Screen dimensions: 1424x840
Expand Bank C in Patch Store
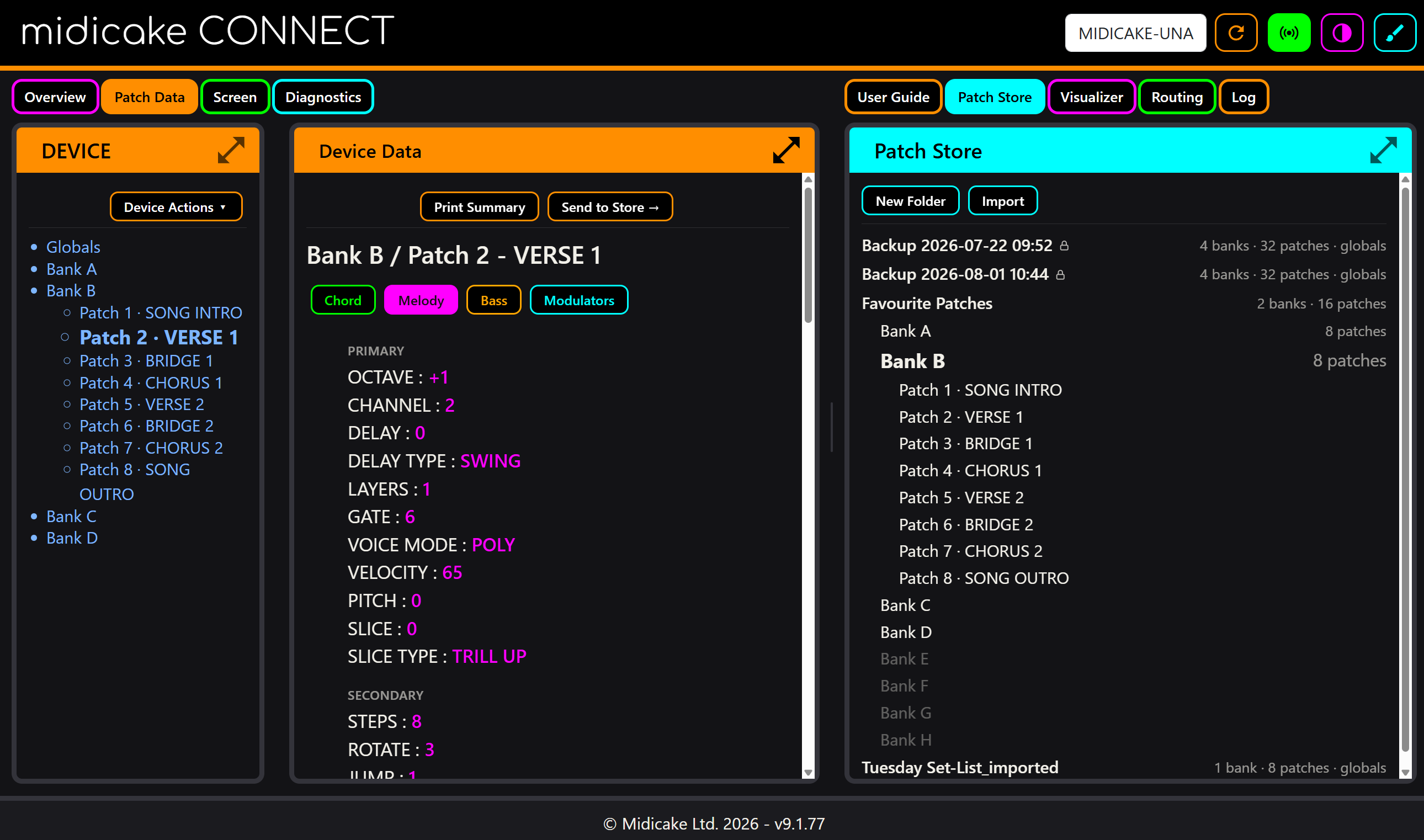(905, 605)
